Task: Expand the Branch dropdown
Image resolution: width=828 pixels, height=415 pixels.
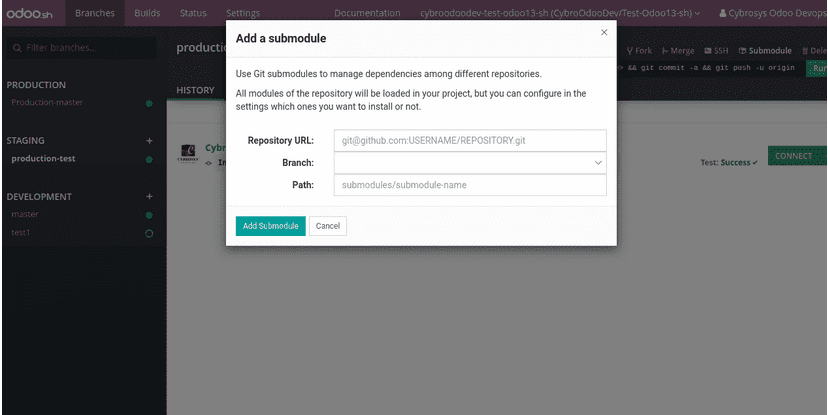Action: [x=470, y=163]
